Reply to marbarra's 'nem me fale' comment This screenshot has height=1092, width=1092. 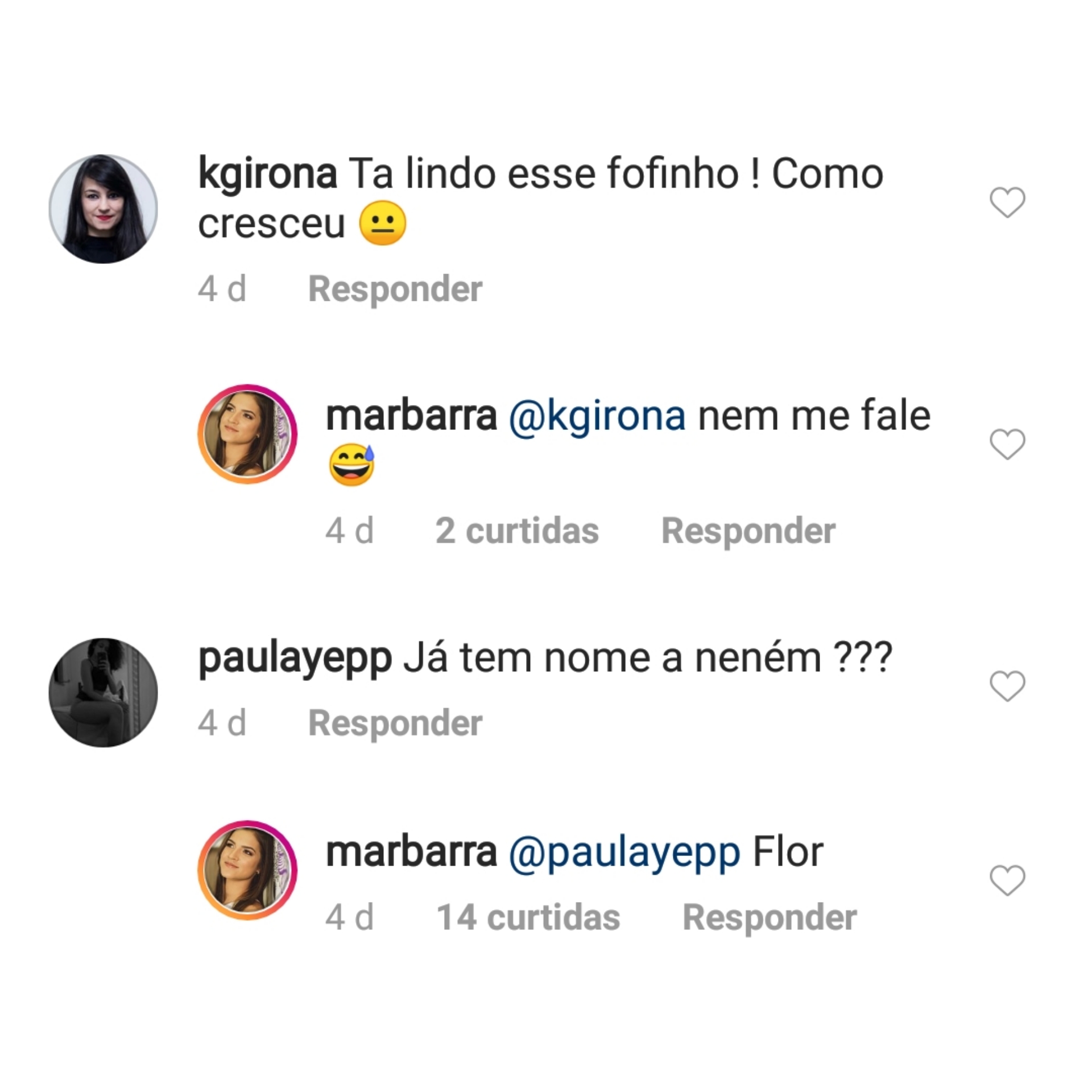pos(748,531)
